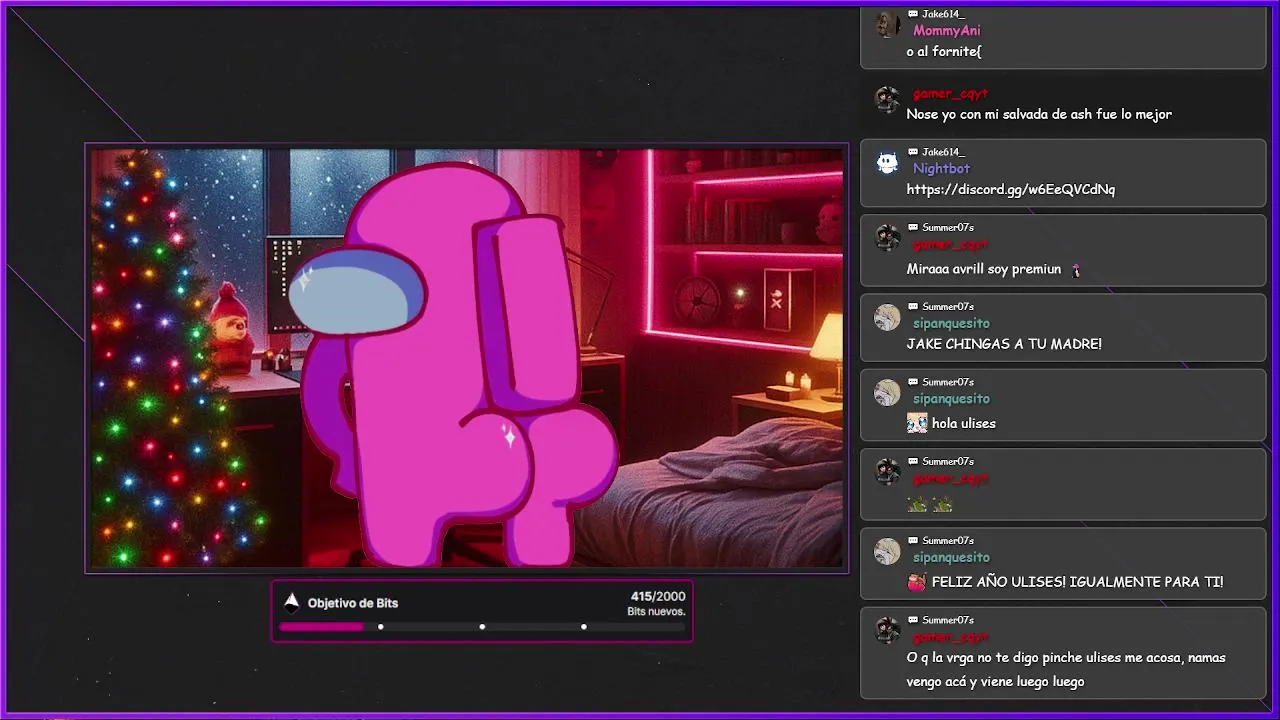
Task: Click the middle milestone dot on Bits bar
Action: coord(482,627)
